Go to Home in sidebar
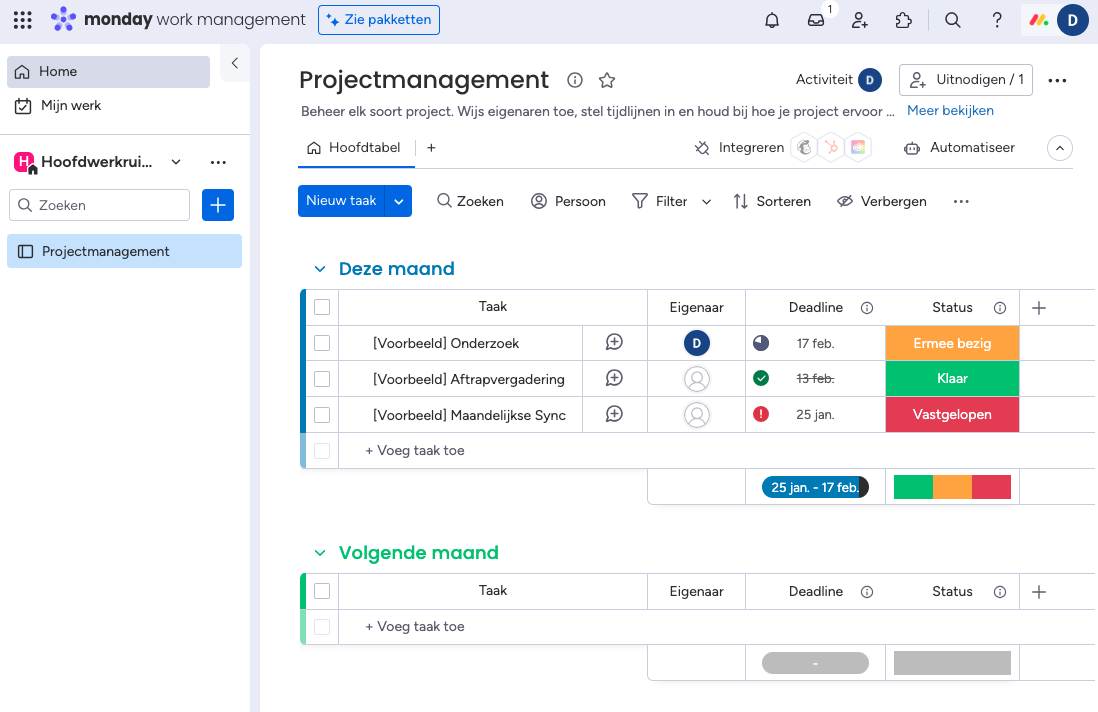 [109, 71]
